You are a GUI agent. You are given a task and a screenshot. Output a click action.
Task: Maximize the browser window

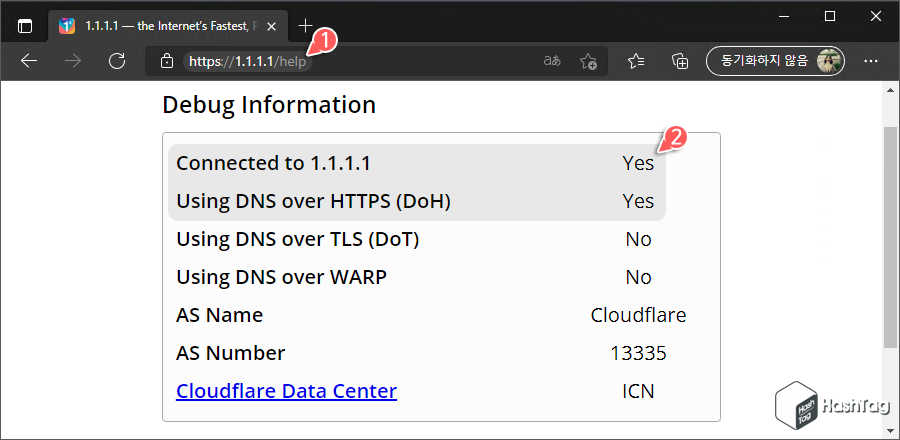(x=829, y=17)
